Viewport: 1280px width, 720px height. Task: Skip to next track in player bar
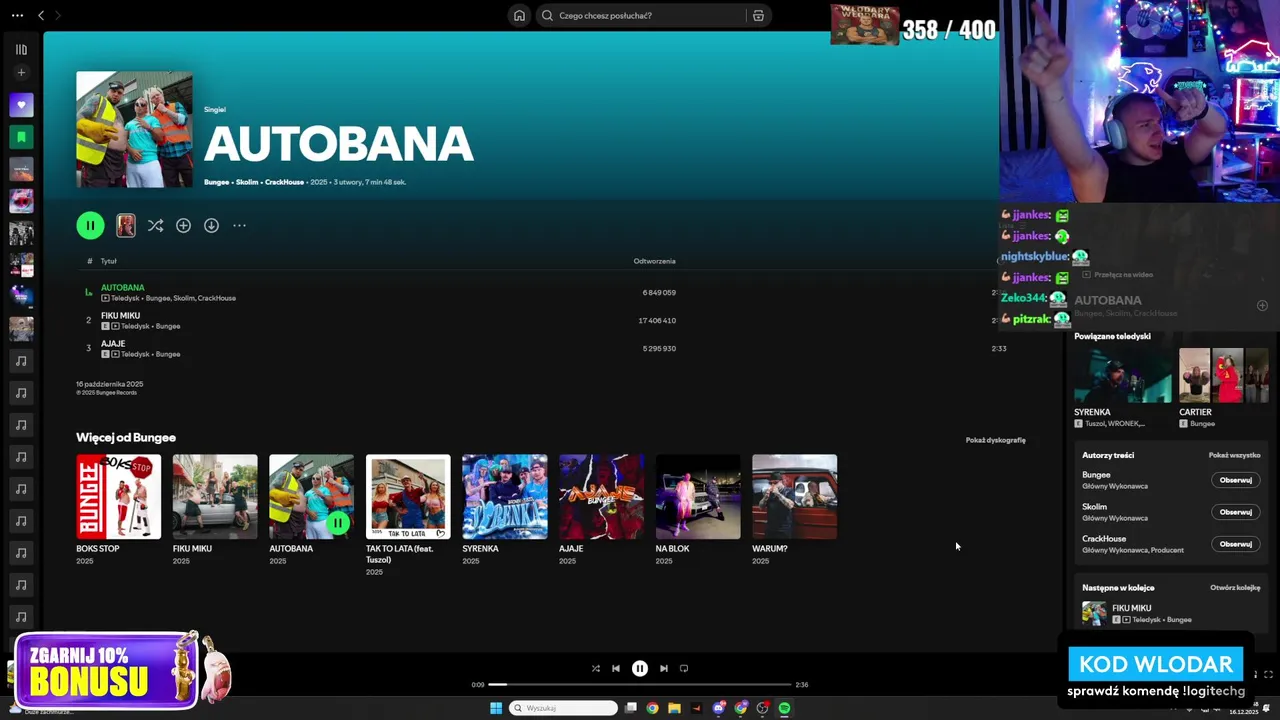(x=663, y=669)
